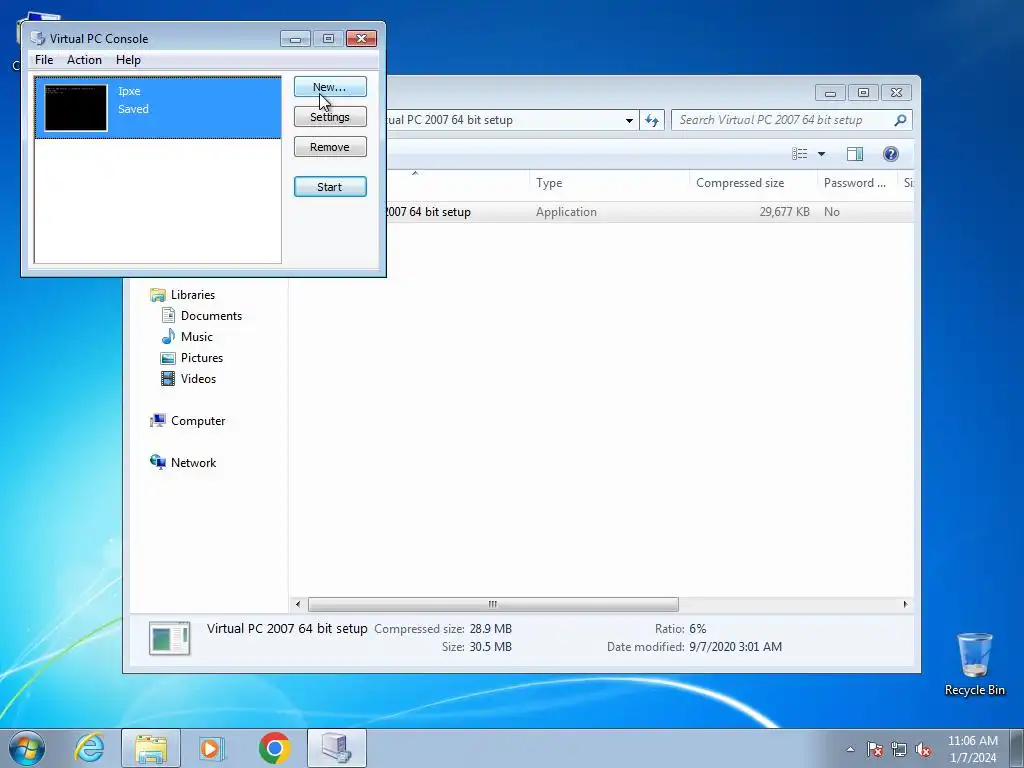
Task: Click the Virtual PC Console title bar icon
Action: [x=38, y=39]
